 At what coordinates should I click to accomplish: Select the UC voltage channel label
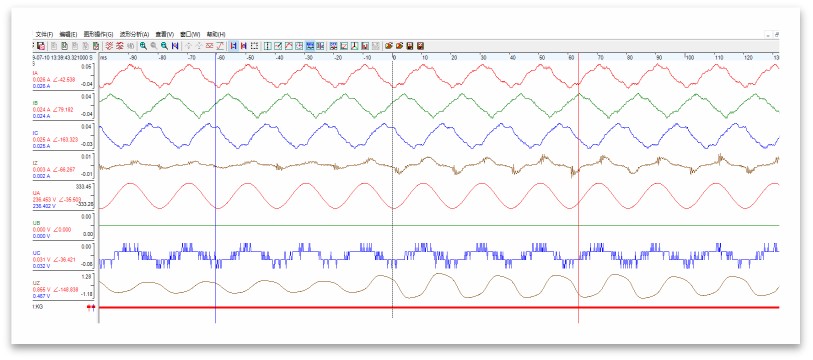[36, 253]
